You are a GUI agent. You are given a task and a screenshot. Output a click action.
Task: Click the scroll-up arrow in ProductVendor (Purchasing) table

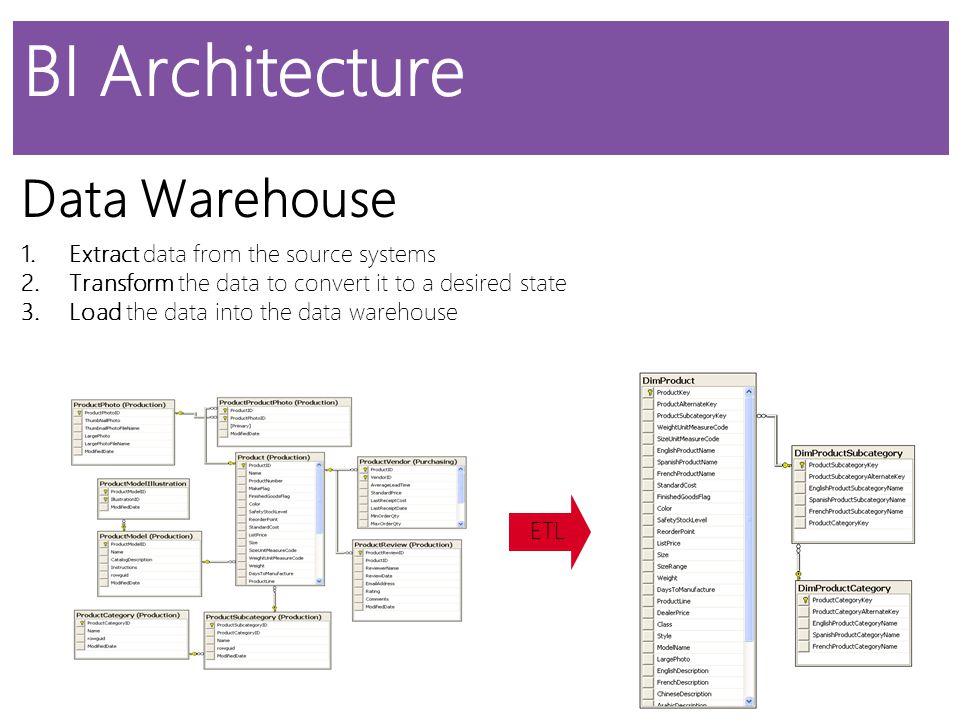[461, 470]
